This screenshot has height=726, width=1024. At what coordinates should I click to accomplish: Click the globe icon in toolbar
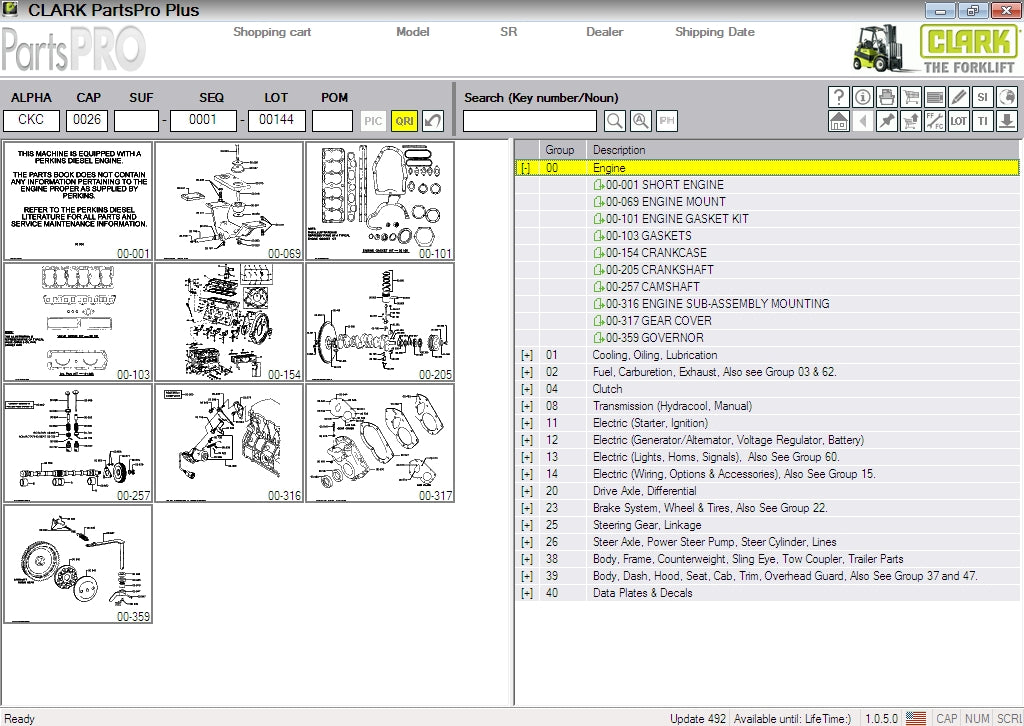pyautogui.click(x=1007, y=97)
